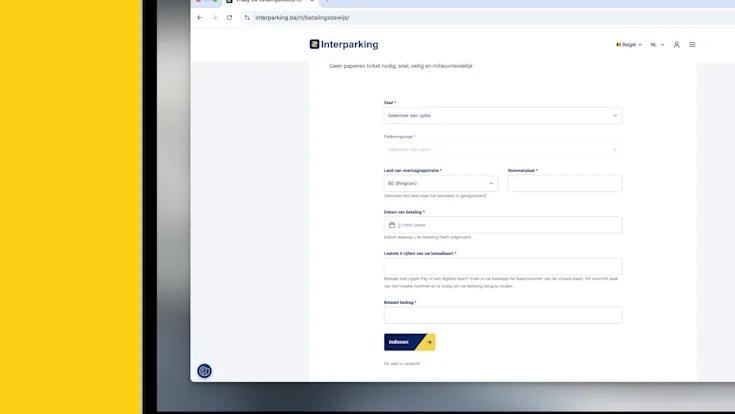735x414 pixels.
Task: Open the Stad dropdown
Action: (502, 115)
